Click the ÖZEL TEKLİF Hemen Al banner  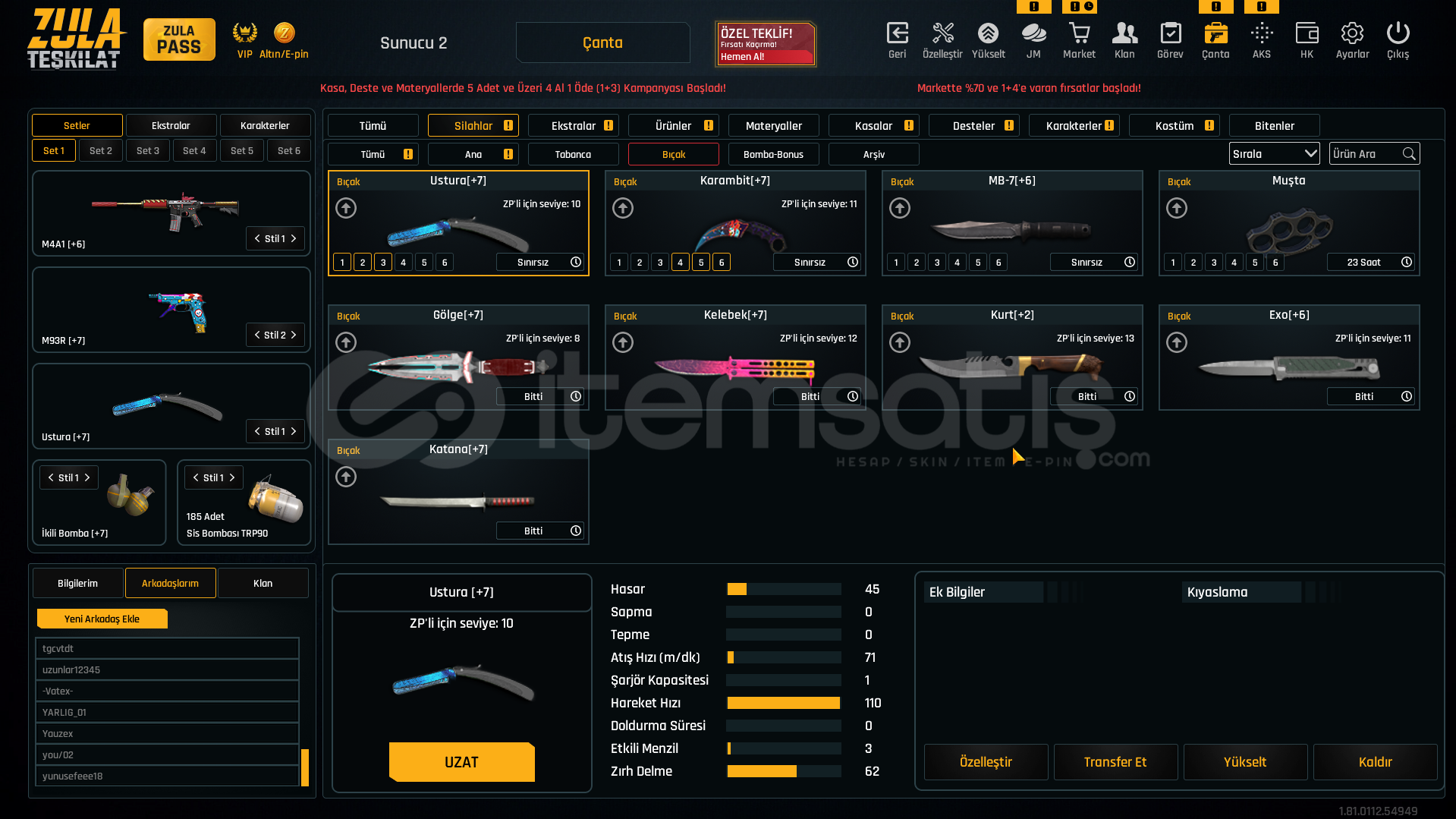(766, 43)
